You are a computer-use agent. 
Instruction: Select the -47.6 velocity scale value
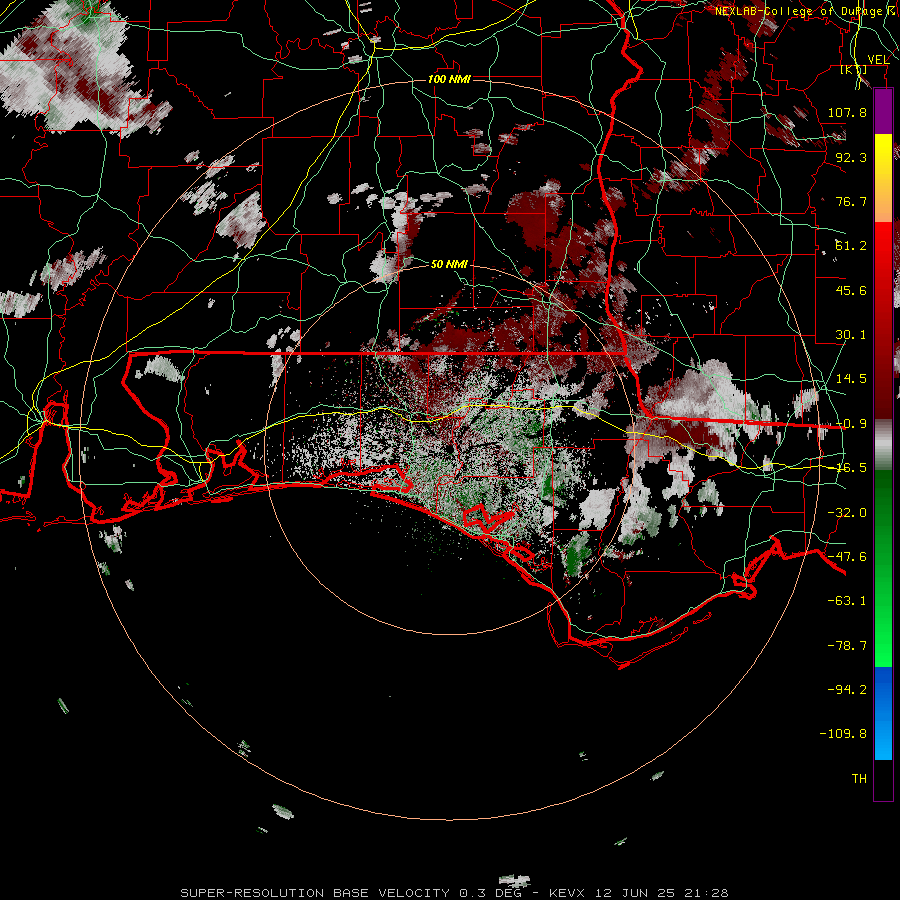(847, 557)
